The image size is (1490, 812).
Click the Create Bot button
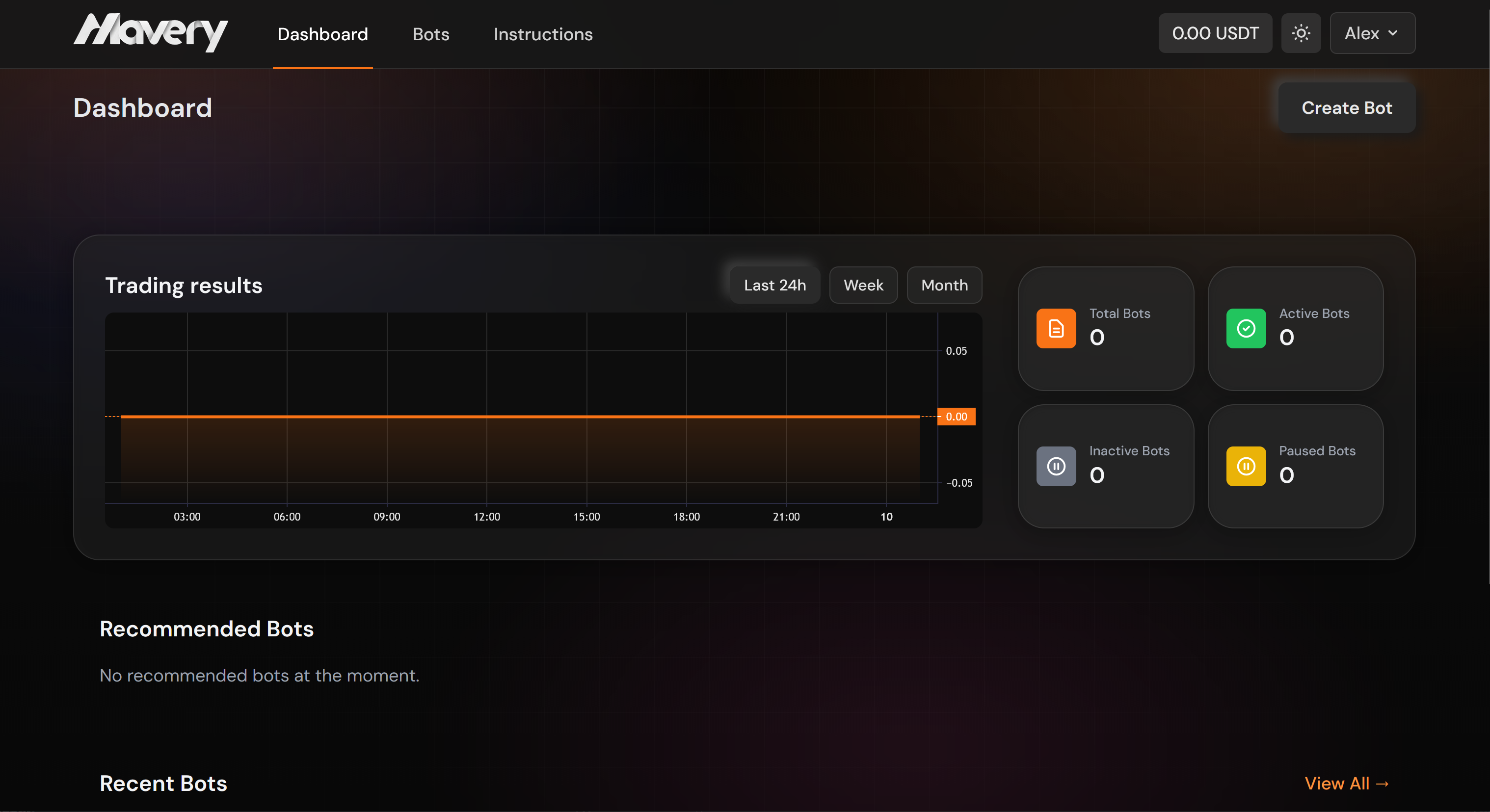pos(1347,107)
